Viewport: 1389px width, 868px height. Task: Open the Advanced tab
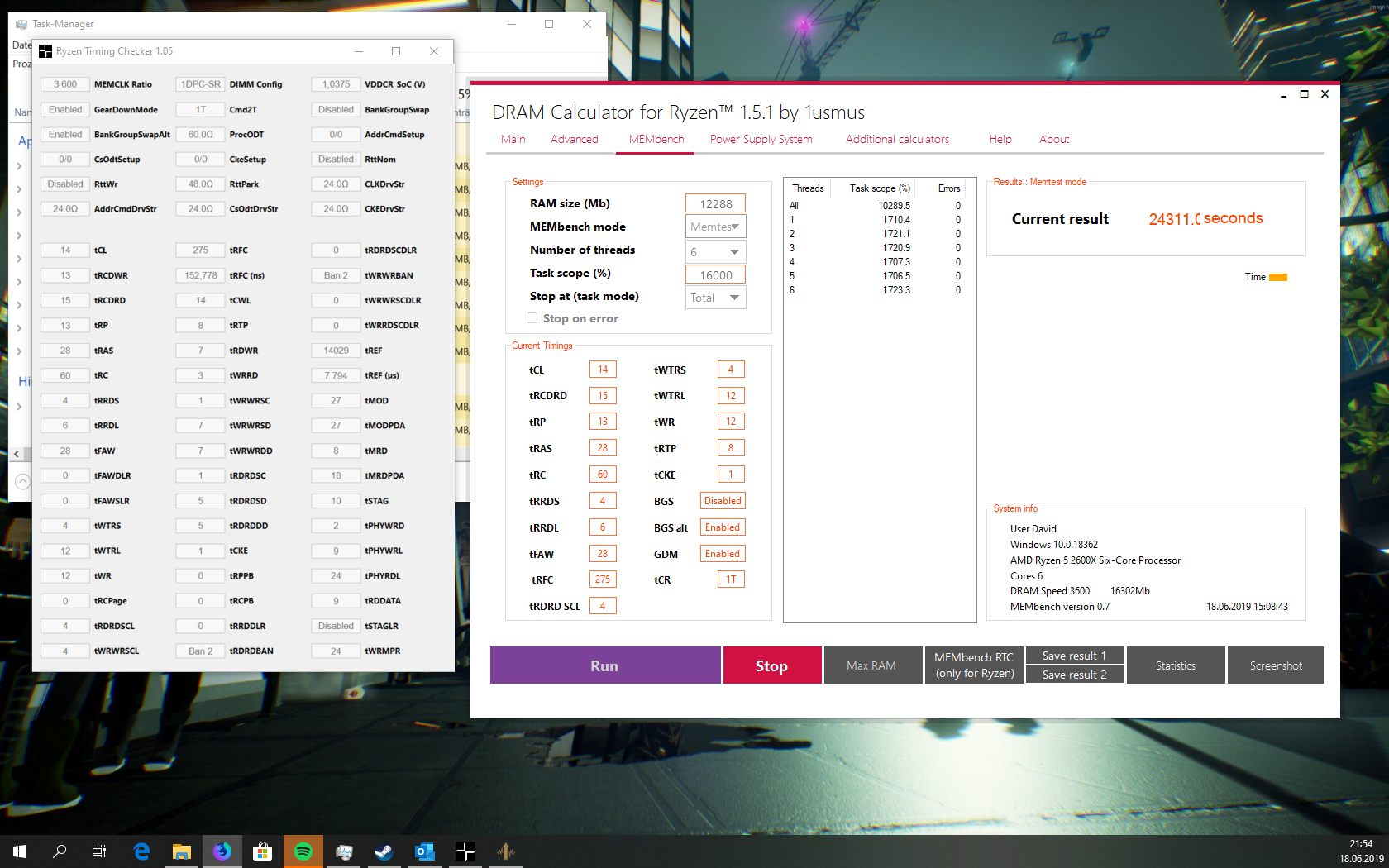[575, 139]
